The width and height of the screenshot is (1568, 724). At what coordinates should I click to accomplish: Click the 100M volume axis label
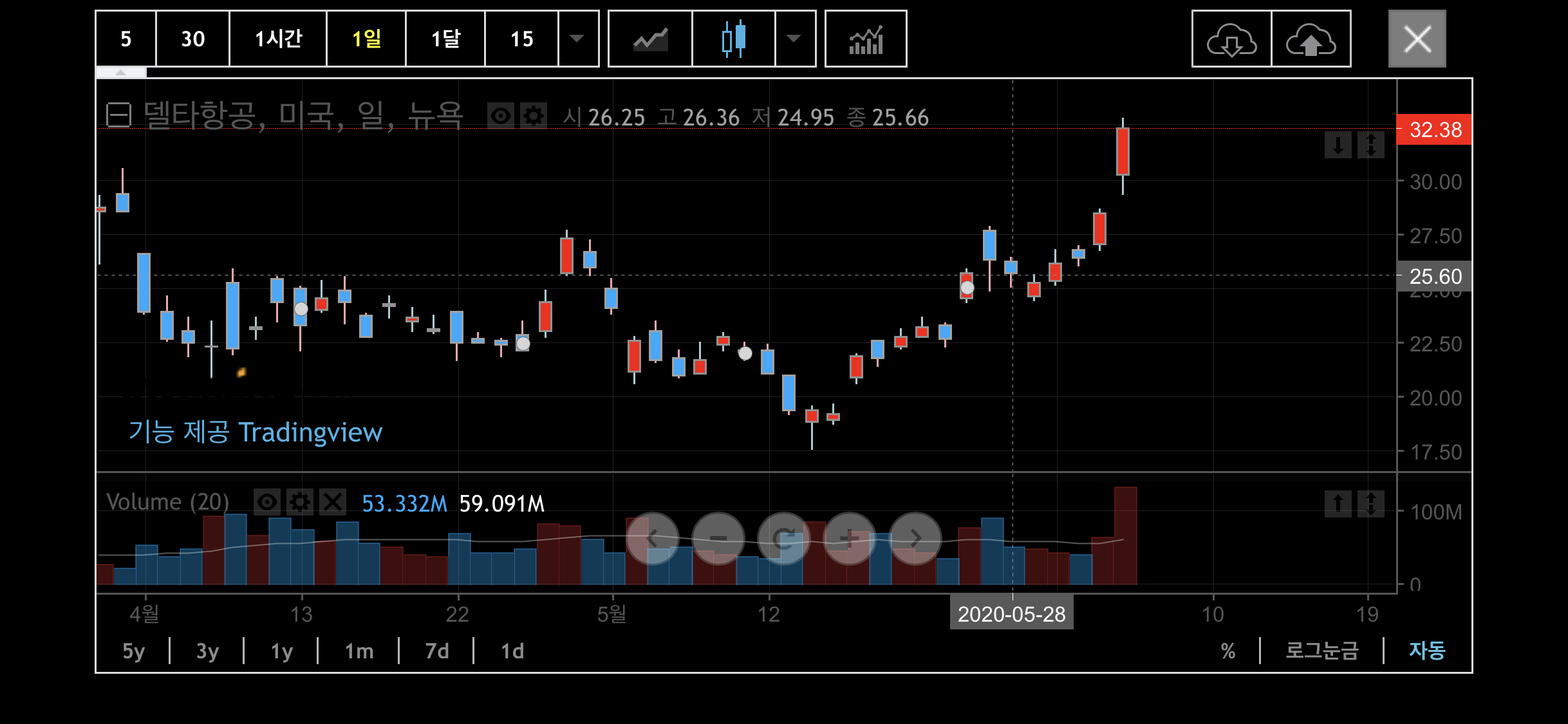pyautogui.click(x=1435, y=512)
